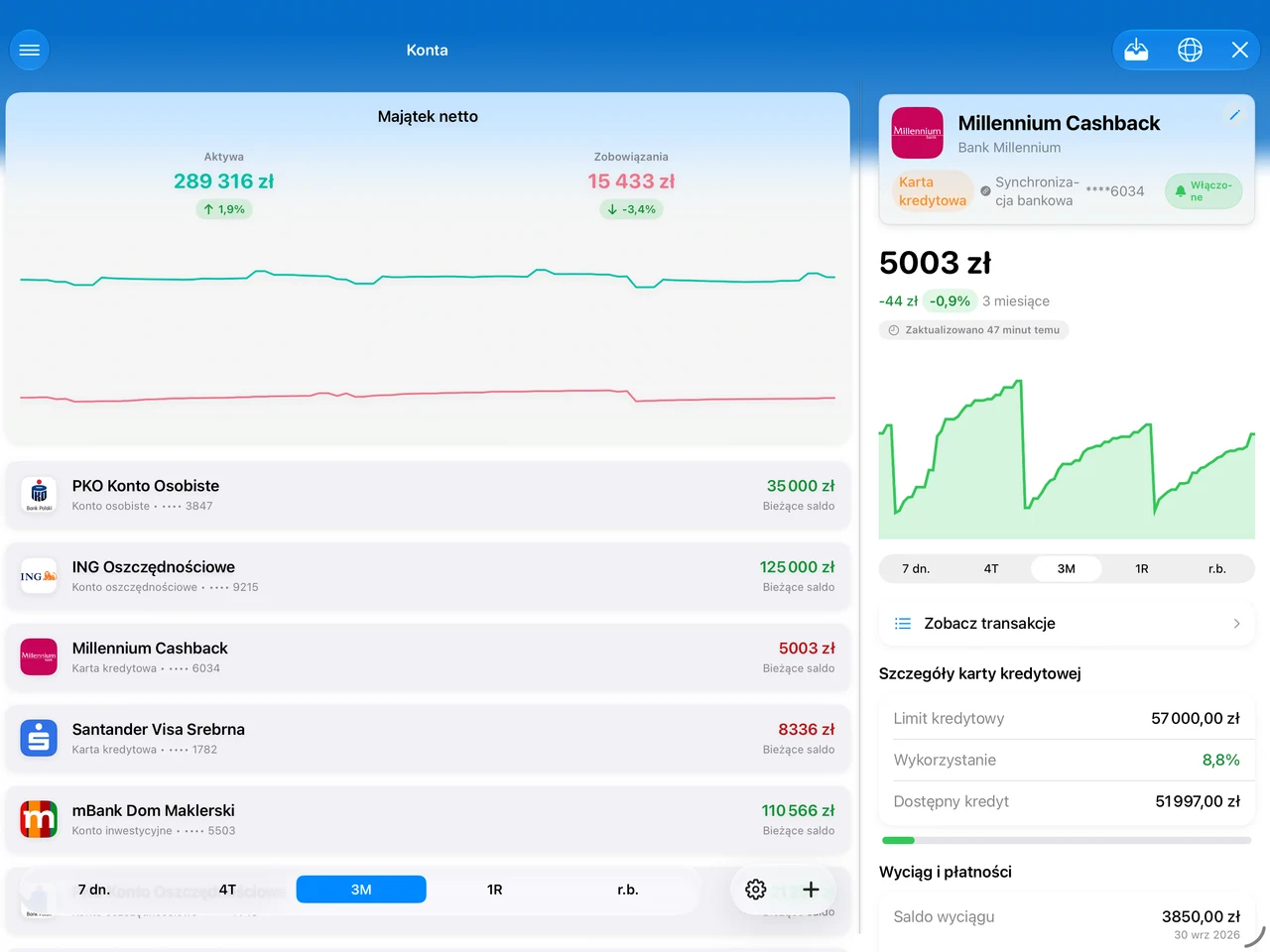Toggle the Włączone notifications bell
Image resolution: width=1270 pixels, height=952 pixels.
pyautogui.click(x=1204, y=191)
